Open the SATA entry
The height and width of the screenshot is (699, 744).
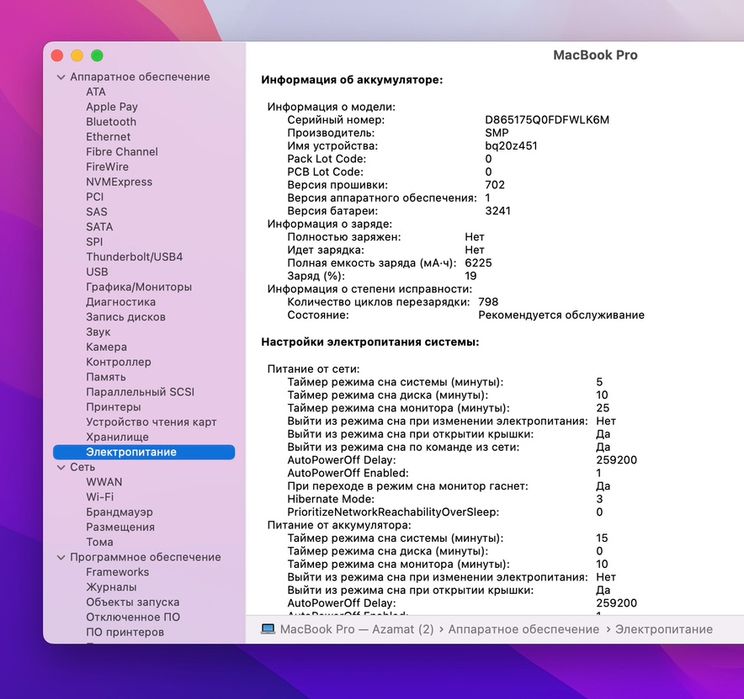(100, 227)
